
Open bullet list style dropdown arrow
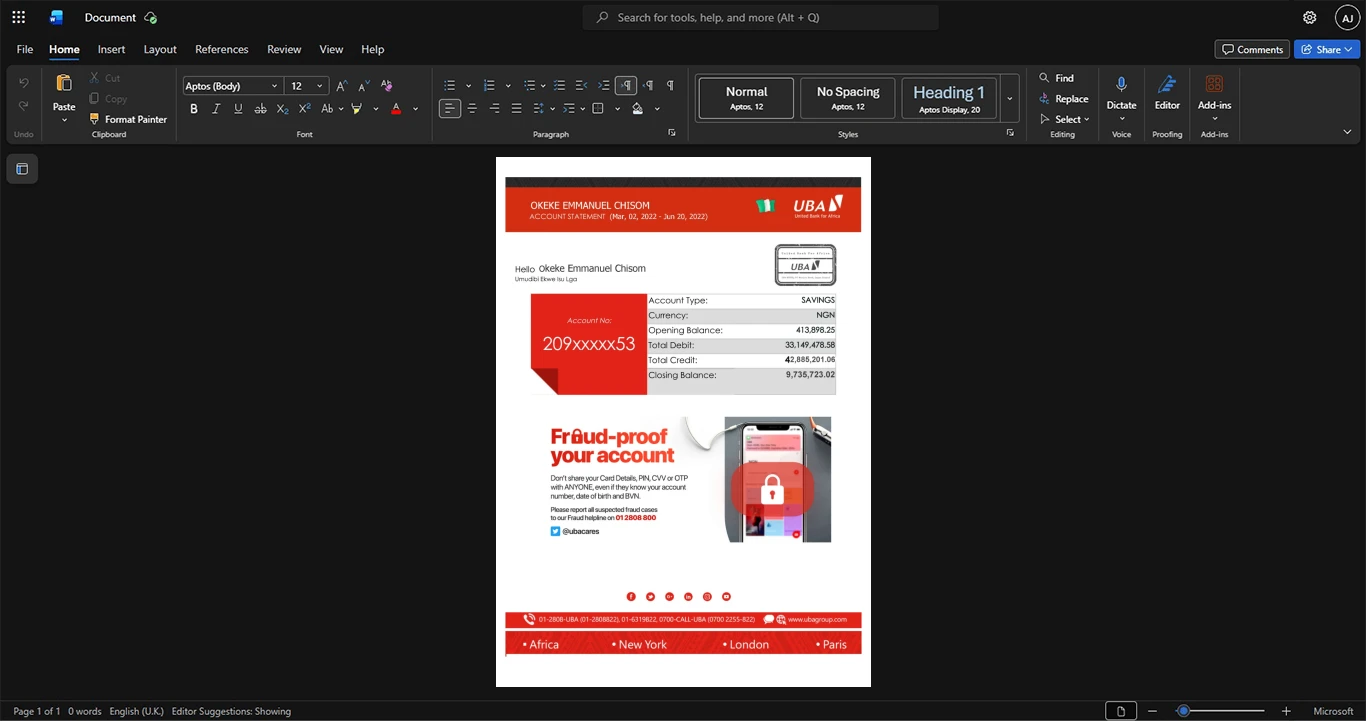point(468,86)
